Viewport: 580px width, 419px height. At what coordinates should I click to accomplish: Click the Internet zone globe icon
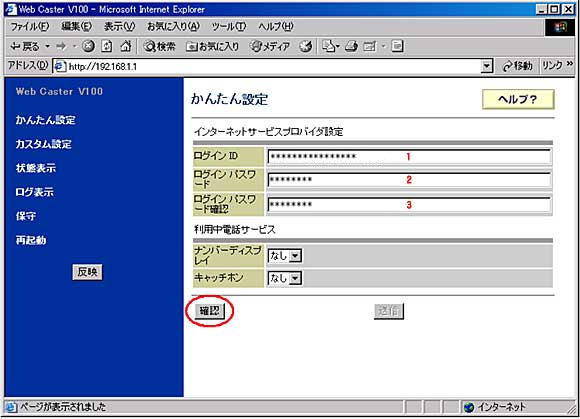(x=469, y=407)
